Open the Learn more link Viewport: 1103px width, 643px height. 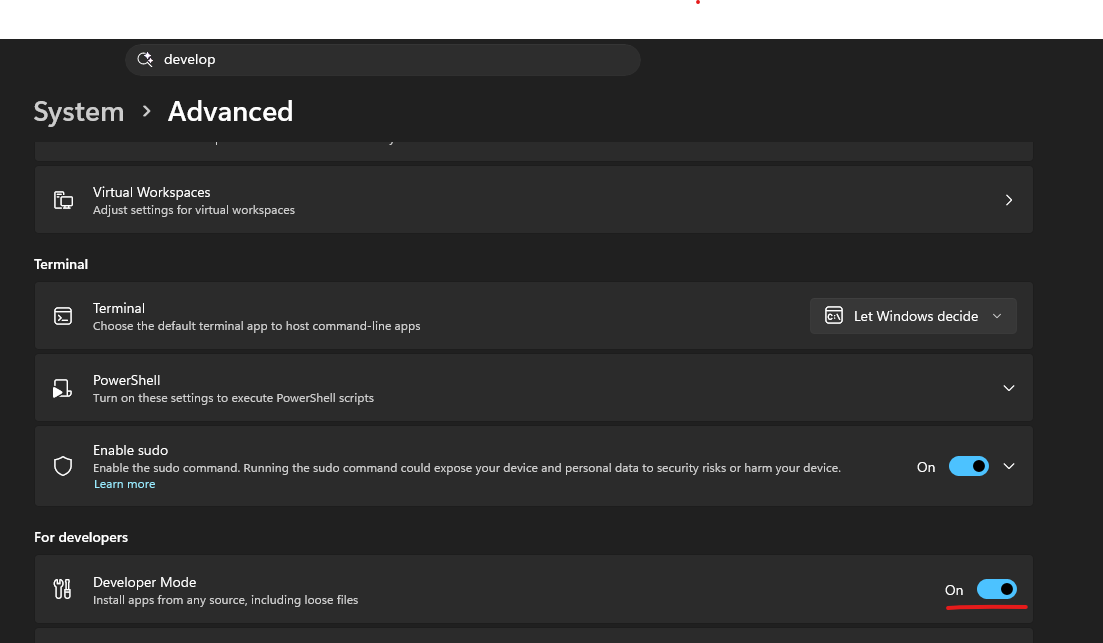(x=125, y=484)
